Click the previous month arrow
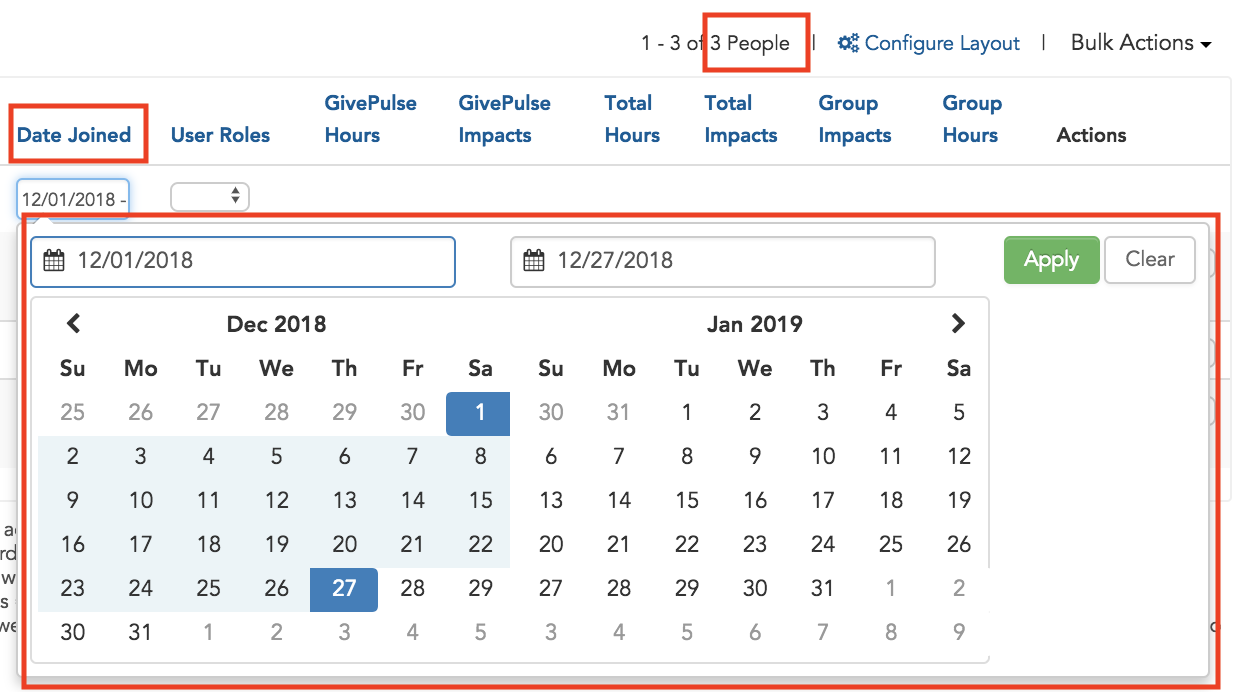 pyautogui.click(x=73, y=323)
